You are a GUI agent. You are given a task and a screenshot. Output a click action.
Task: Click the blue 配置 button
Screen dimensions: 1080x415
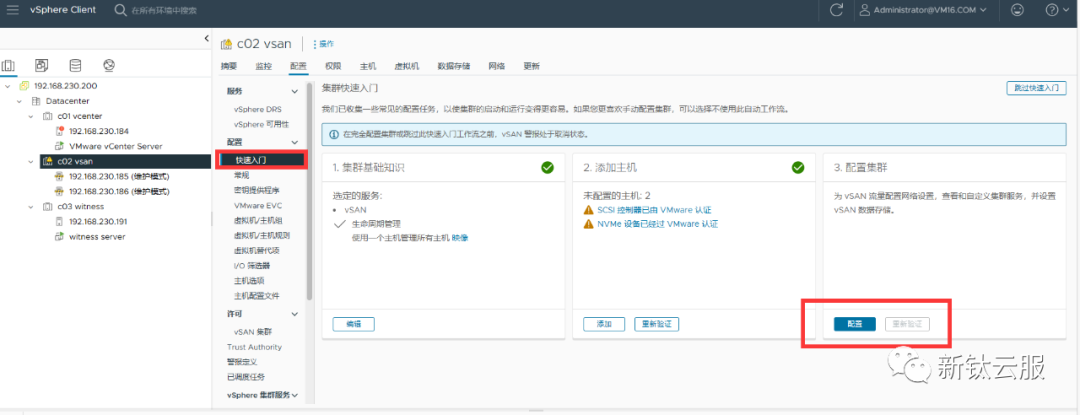pos(854,323)
